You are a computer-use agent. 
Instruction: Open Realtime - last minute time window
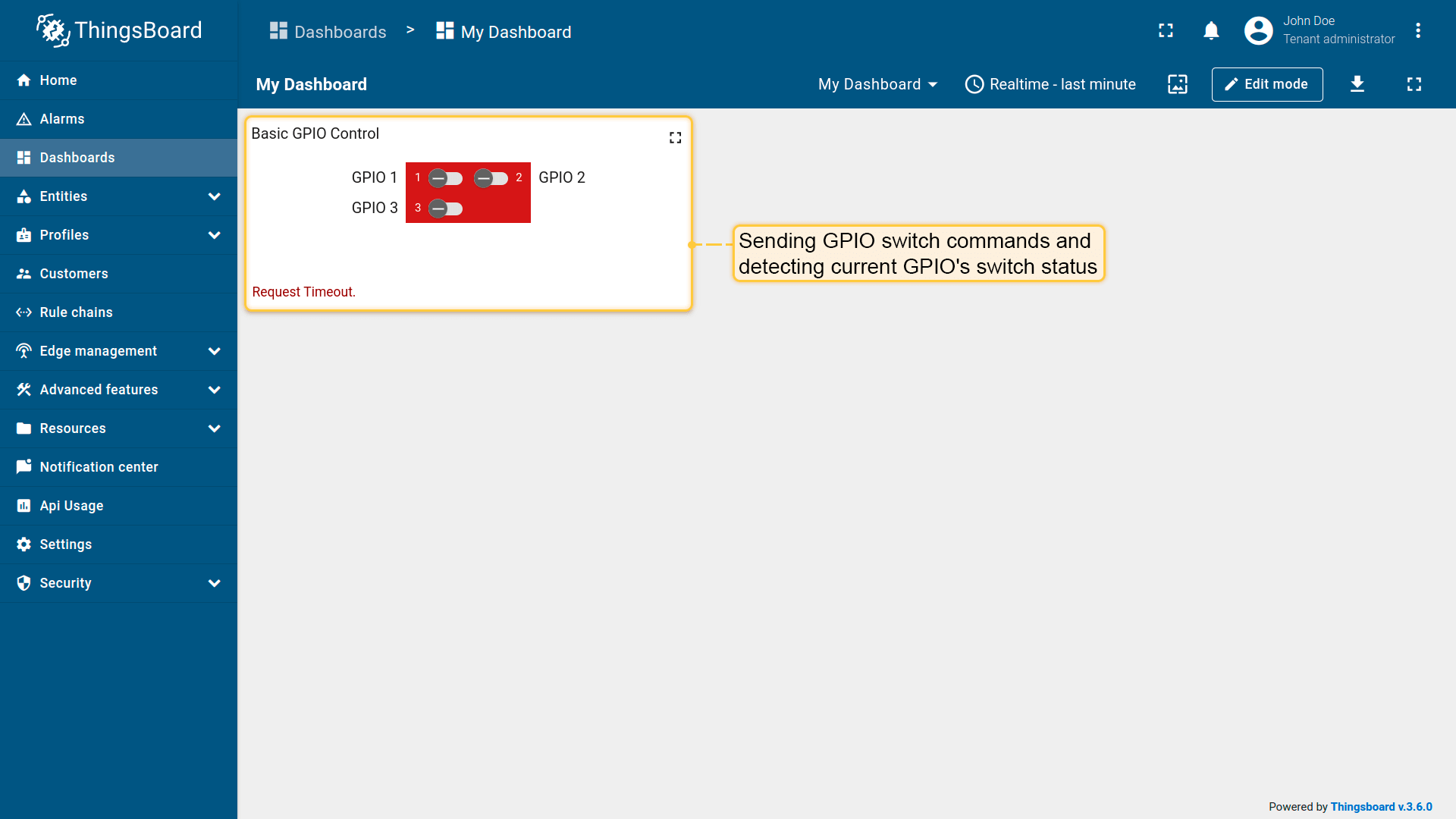click(x=1050, y=84)
